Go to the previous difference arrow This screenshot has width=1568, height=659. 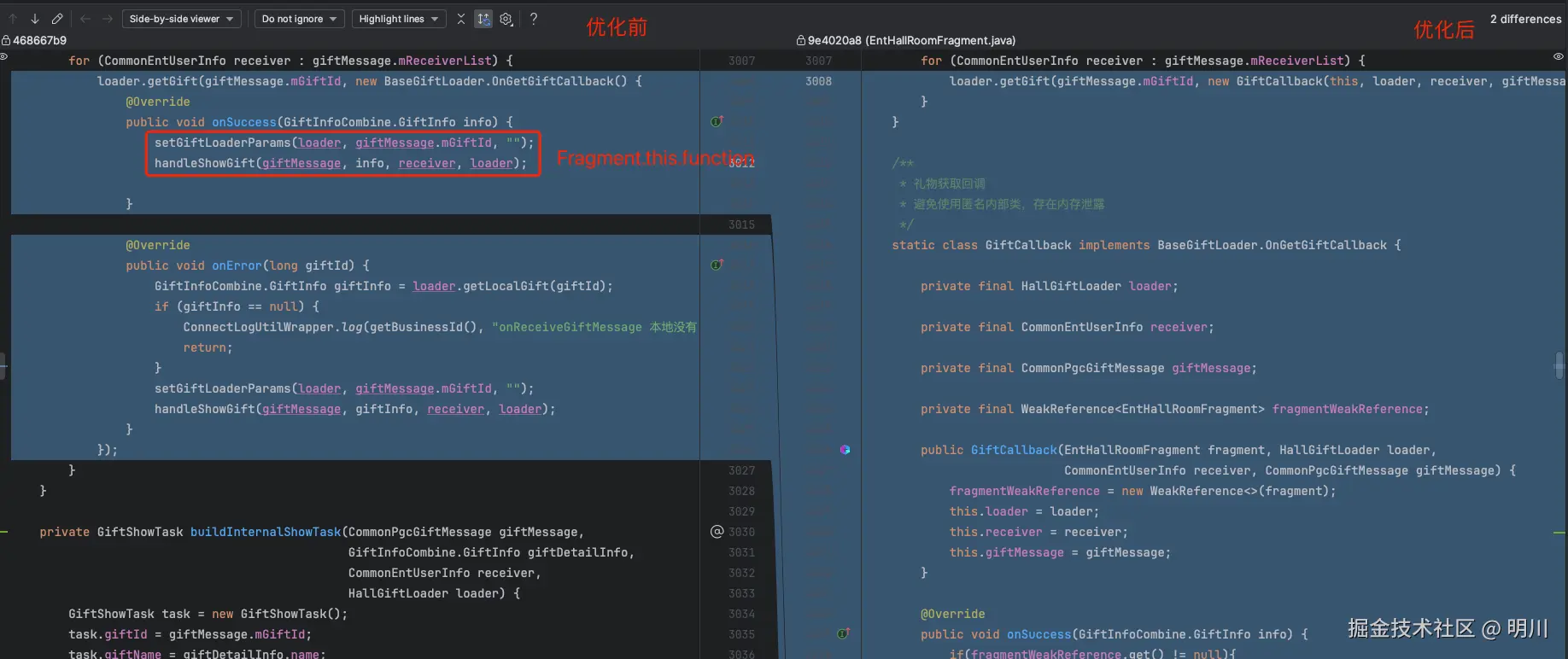click(13, 19)
